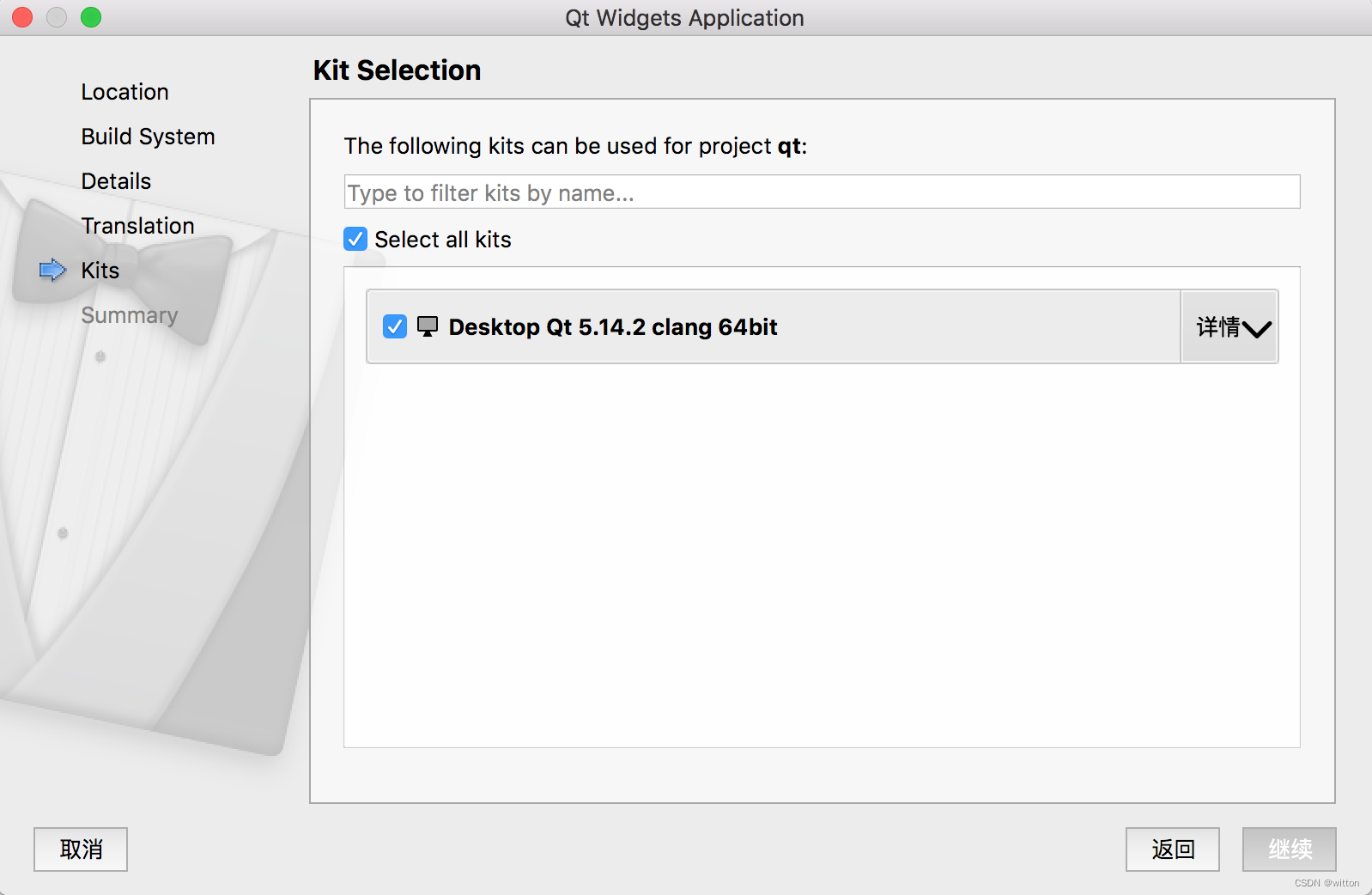Expand the 详情 details dropdown
Image resolution: width=1372 pixels, height=895 pixels.
(x=1230, y=327)
